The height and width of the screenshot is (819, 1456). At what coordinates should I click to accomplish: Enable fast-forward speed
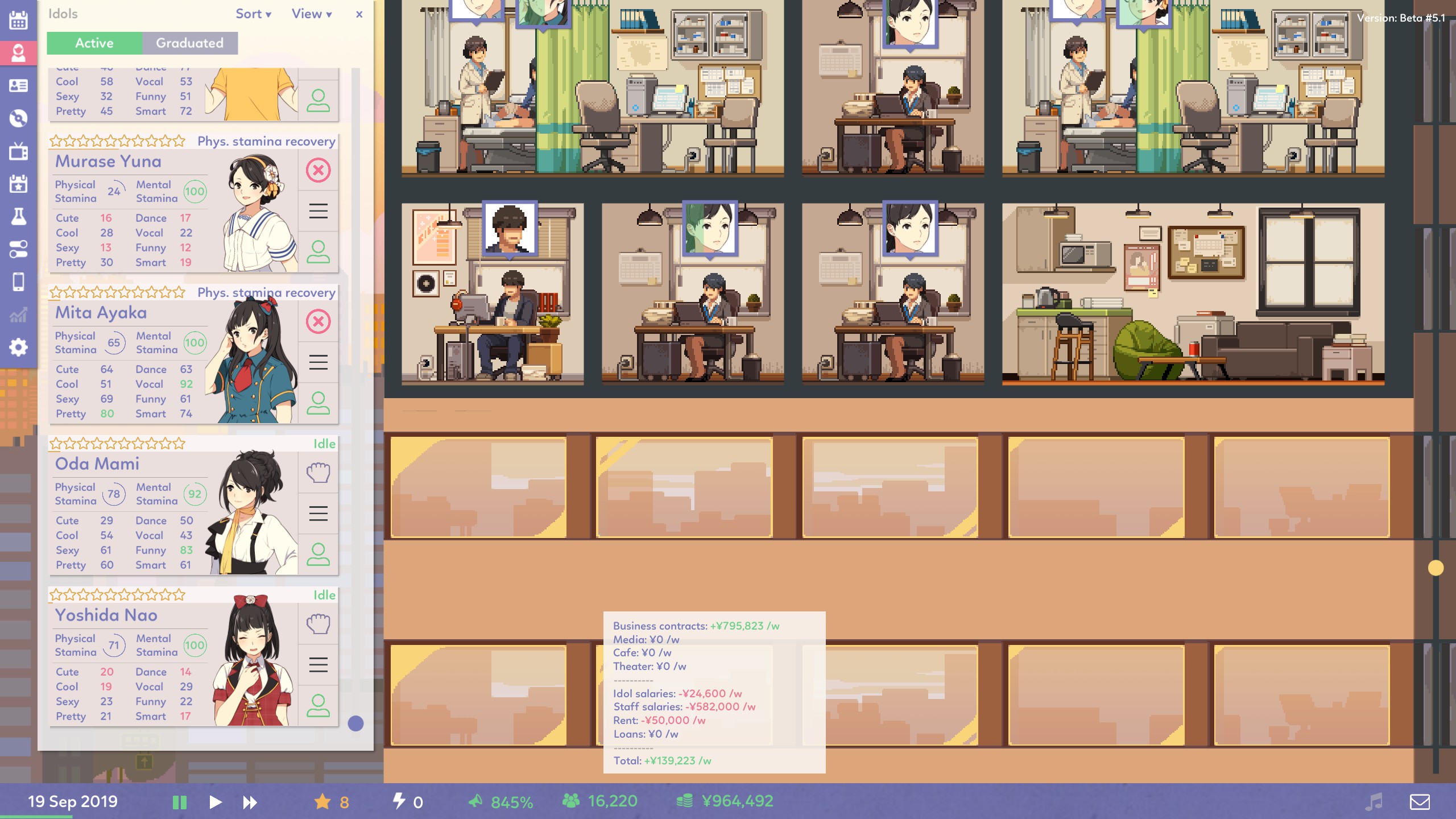(x=250, y=802)
